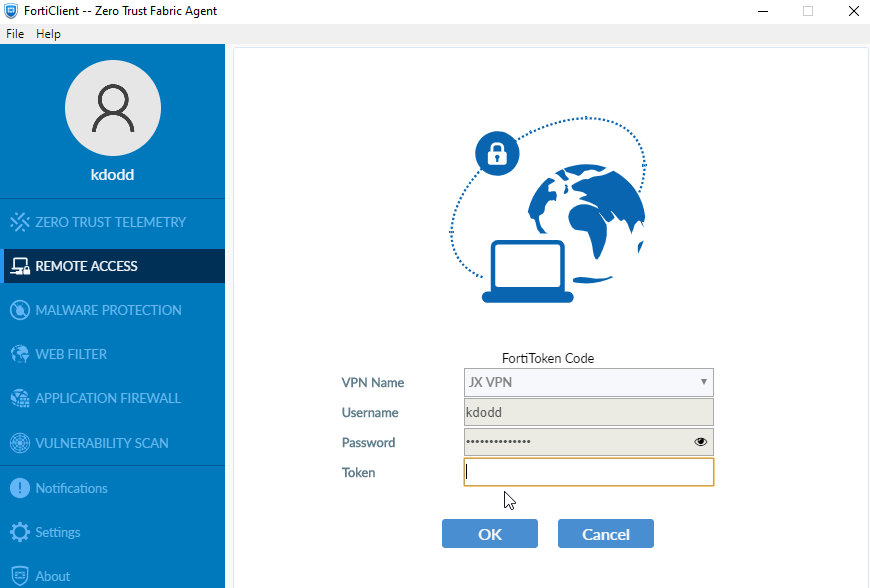The height and width of the screenshot is (588, 870).
Task: Open the About shield icon
Action: [20, 576]
